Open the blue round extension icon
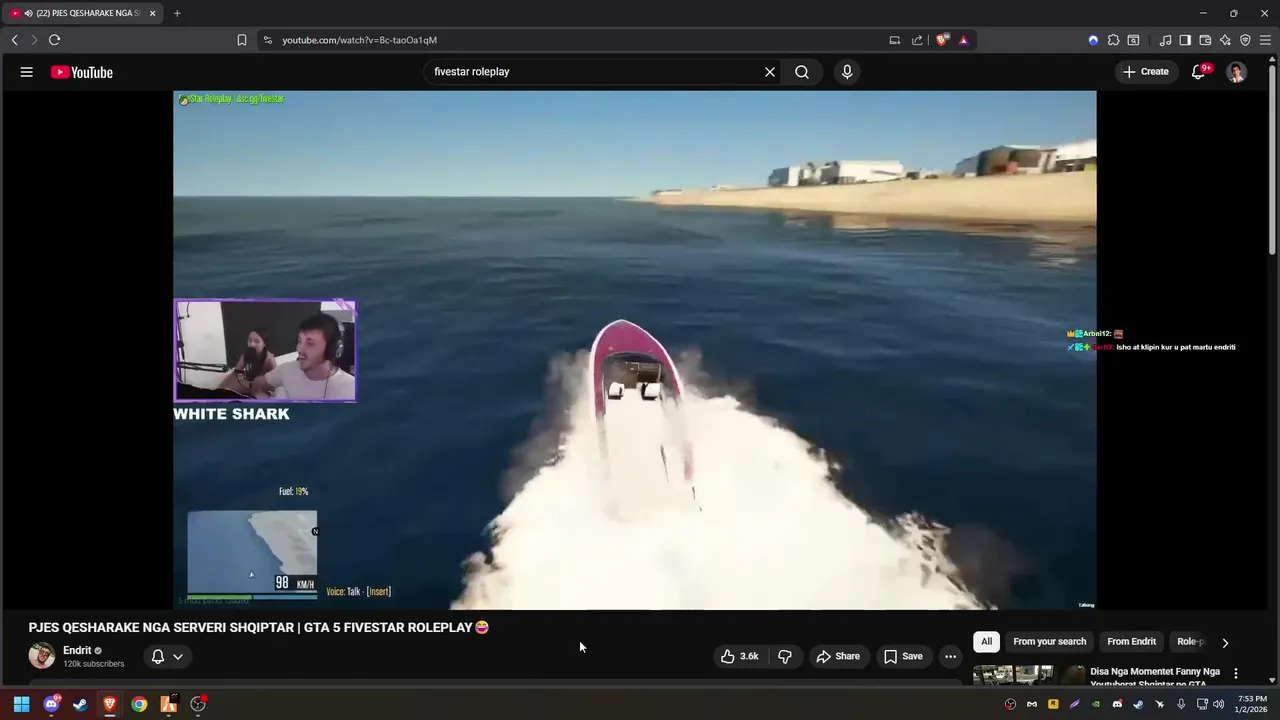This screenshot has height=720, width=1280. click(x=1093, y=40)
